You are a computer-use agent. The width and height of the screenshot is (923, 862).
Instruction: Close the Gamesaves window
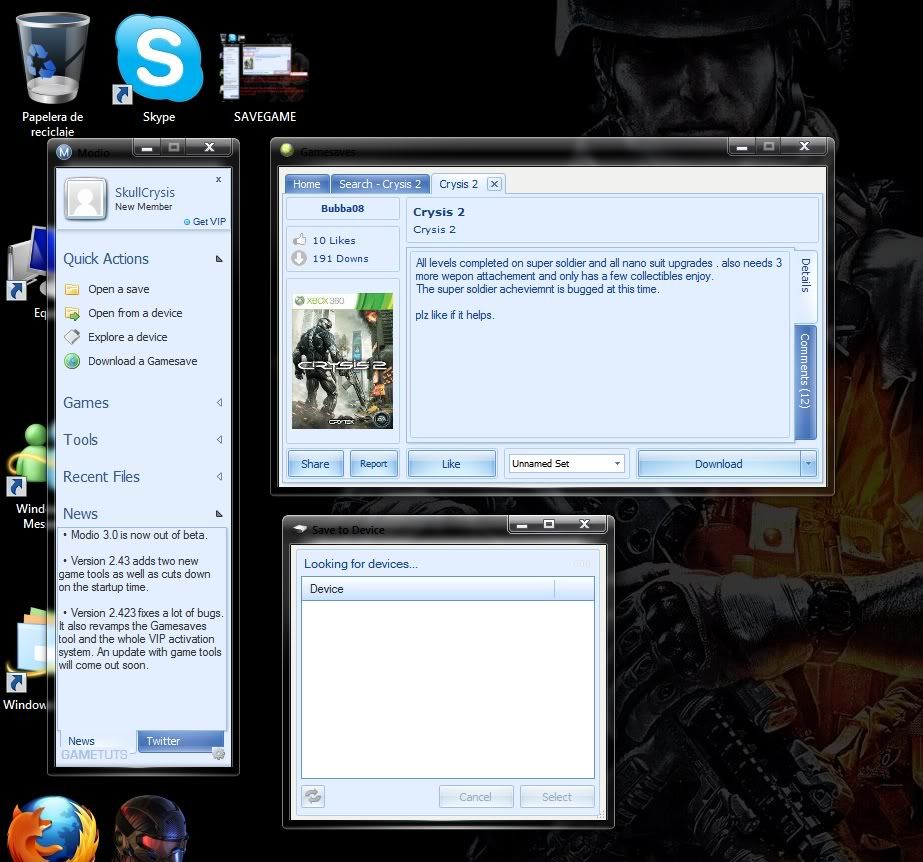pos(805,146)
